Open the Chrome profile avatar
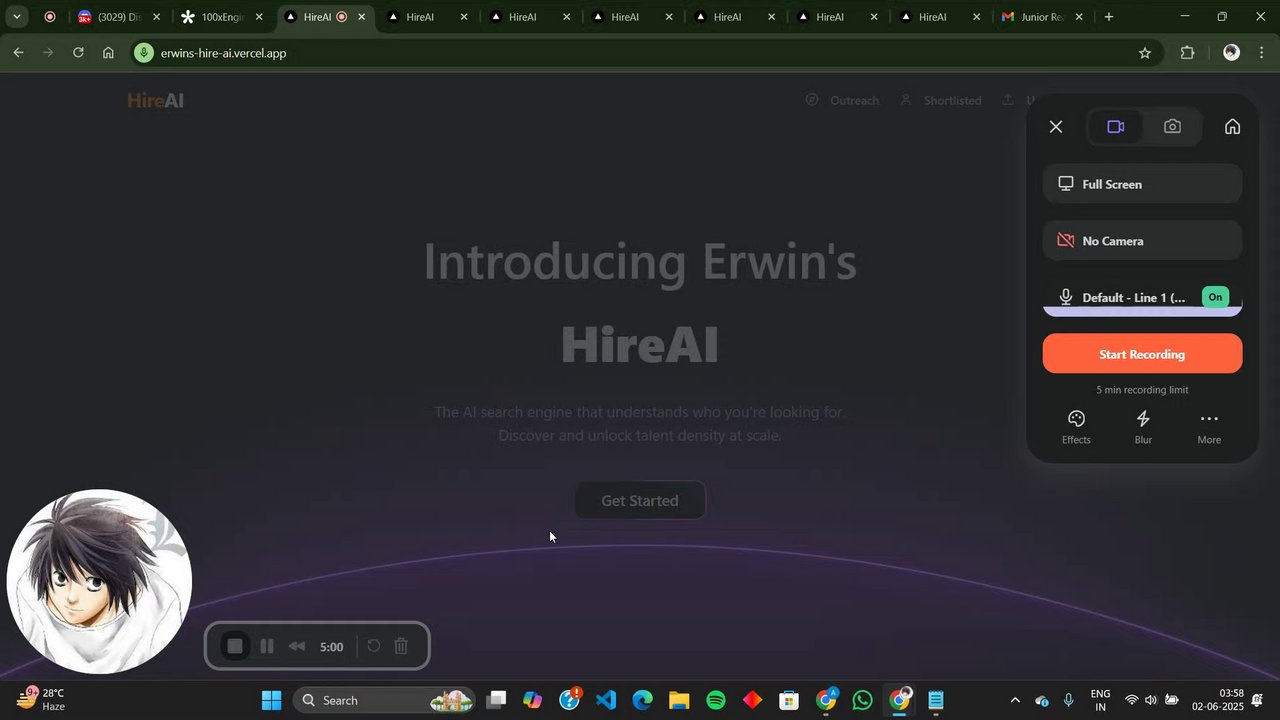 click(1231, 53)
